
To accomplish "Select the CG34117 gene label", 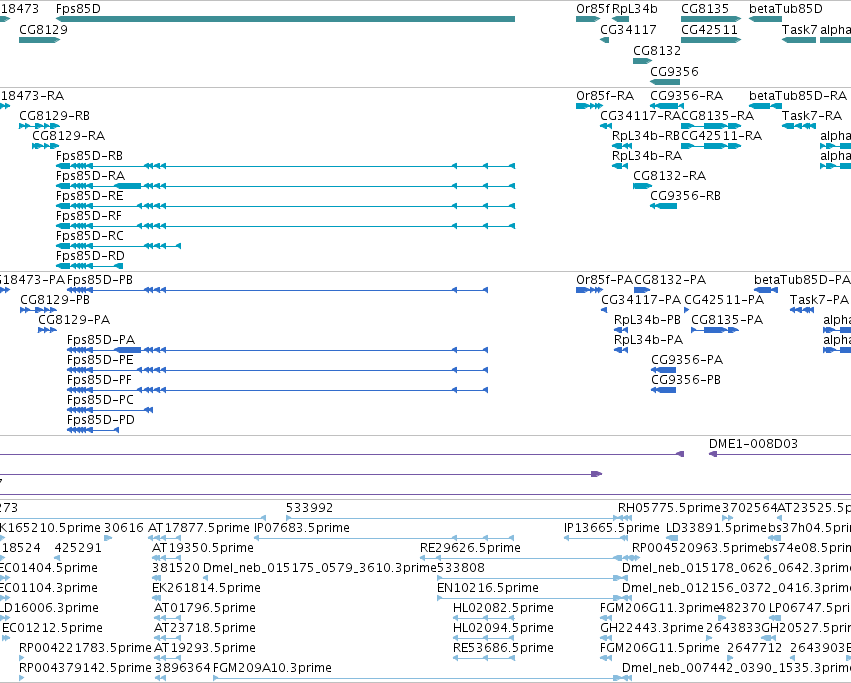I will 628,29.
